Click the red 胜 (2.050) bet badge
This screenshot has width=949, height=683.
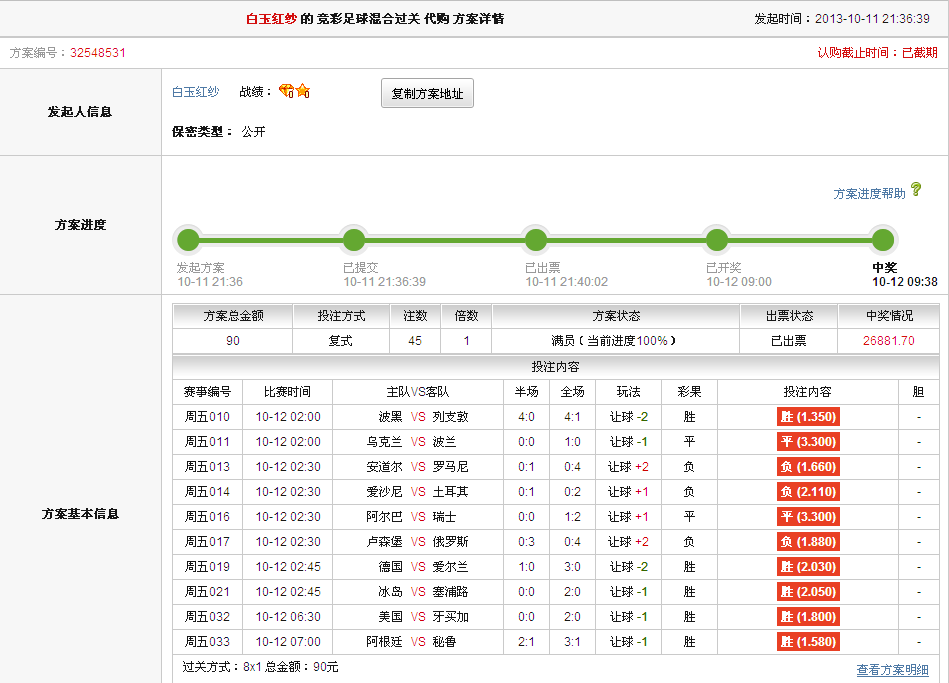[807, 592]
